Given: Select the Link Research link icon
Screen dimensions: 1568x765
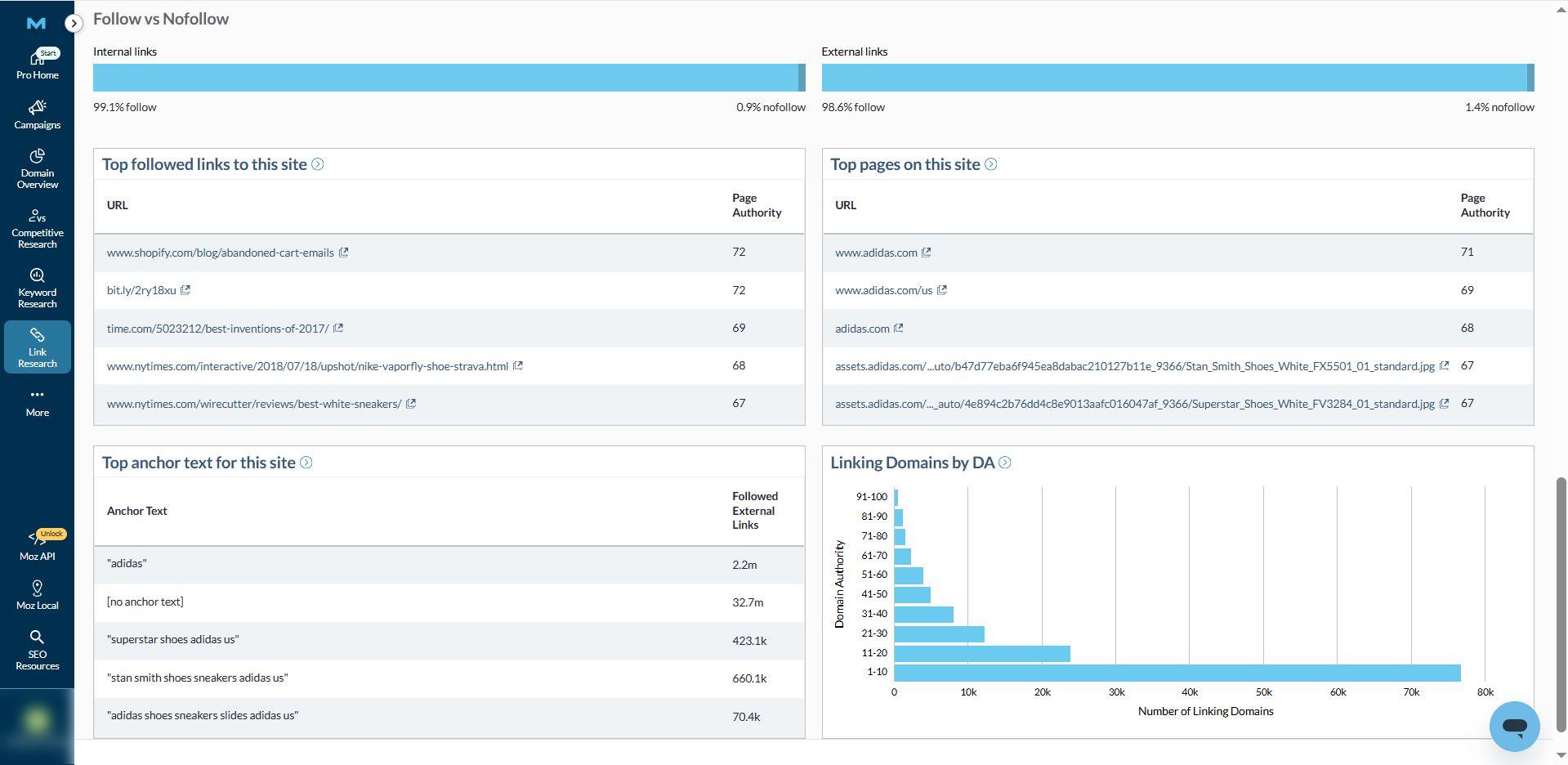Looking at the screenshot, I should click(37, 346).
